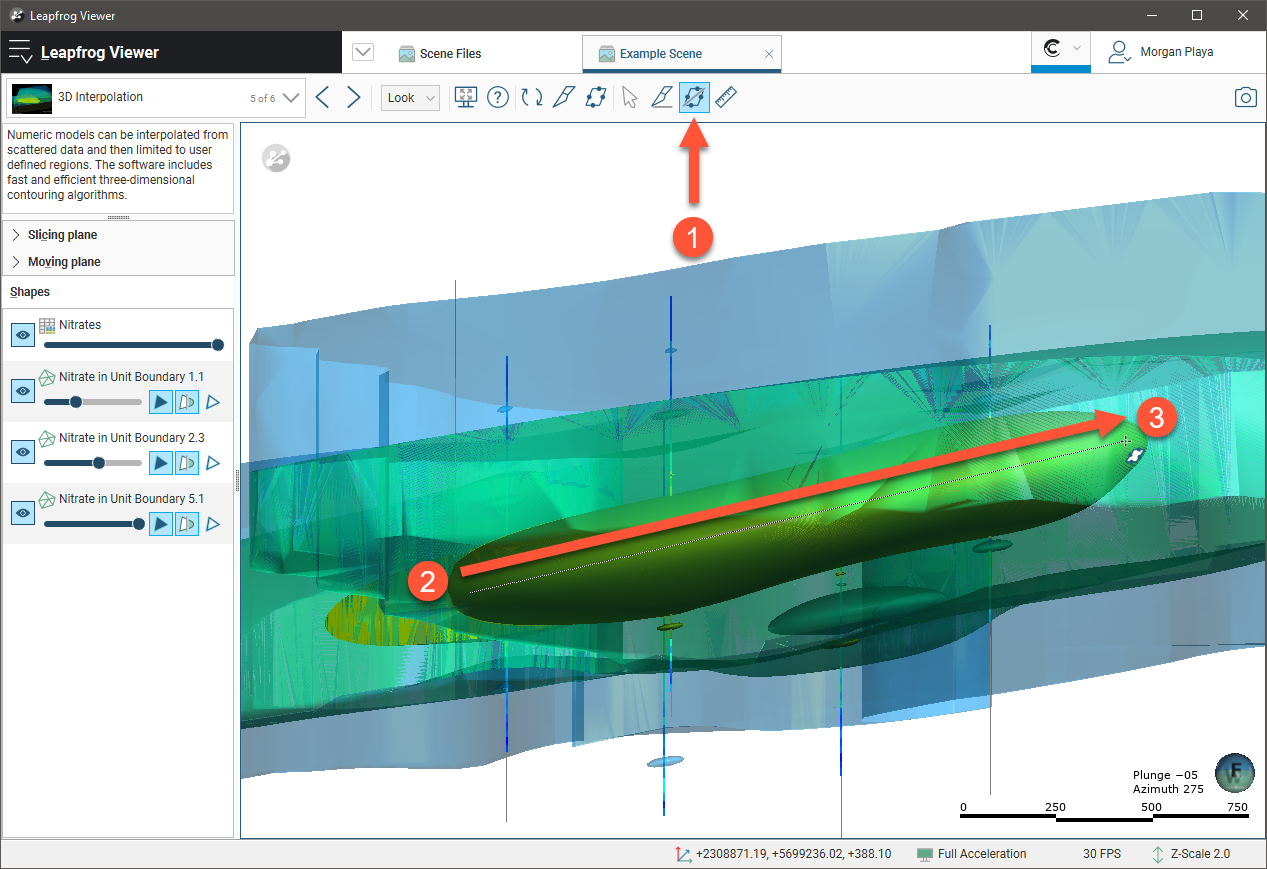
Task: Click the Z-Scale 2.0 status item
Action: point(1190,854)
